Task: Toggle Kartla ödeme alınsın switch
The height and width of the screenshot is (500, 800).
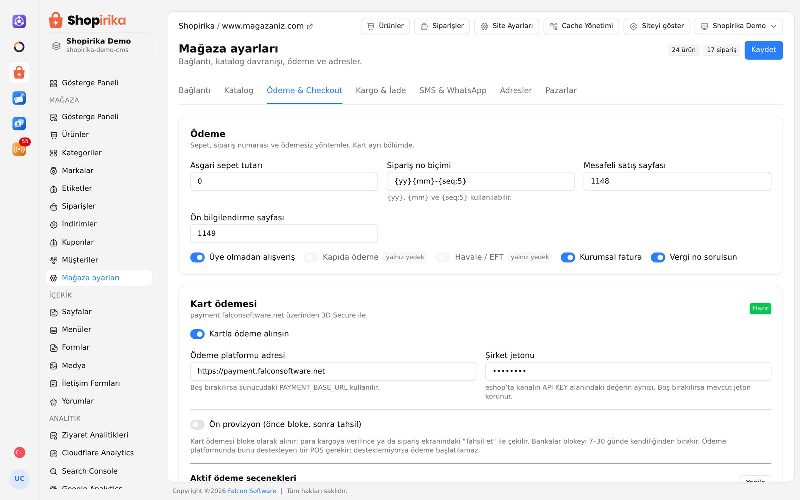Action: tap(197, 334)
